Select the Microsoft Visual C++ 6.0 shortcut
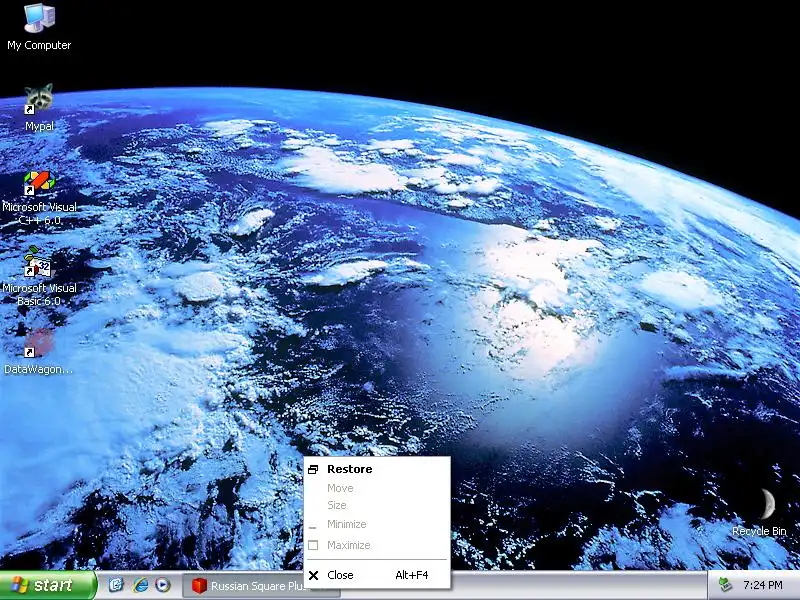This screenshot has height=600, width=800. 39,198
